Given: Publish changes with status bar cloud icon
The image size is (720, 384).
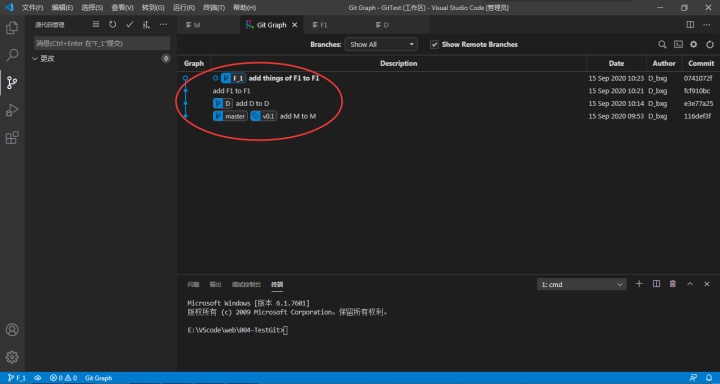Looking at the screenshot, I should tap(38, 378).
